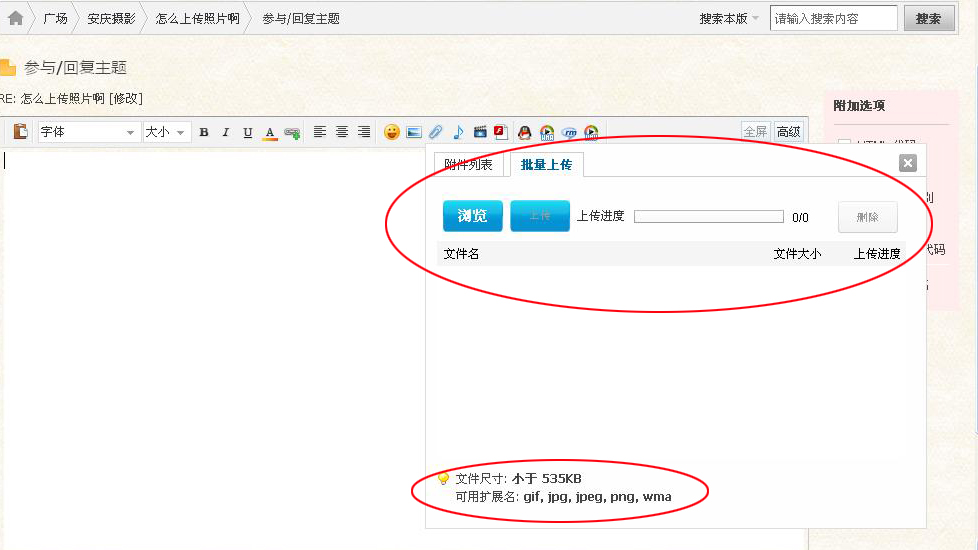Image resolution: width=978 pixels, height=550 pixels.
Task: Expand the 搜索本版 search scope dropdown
Action: coord(730,18)
